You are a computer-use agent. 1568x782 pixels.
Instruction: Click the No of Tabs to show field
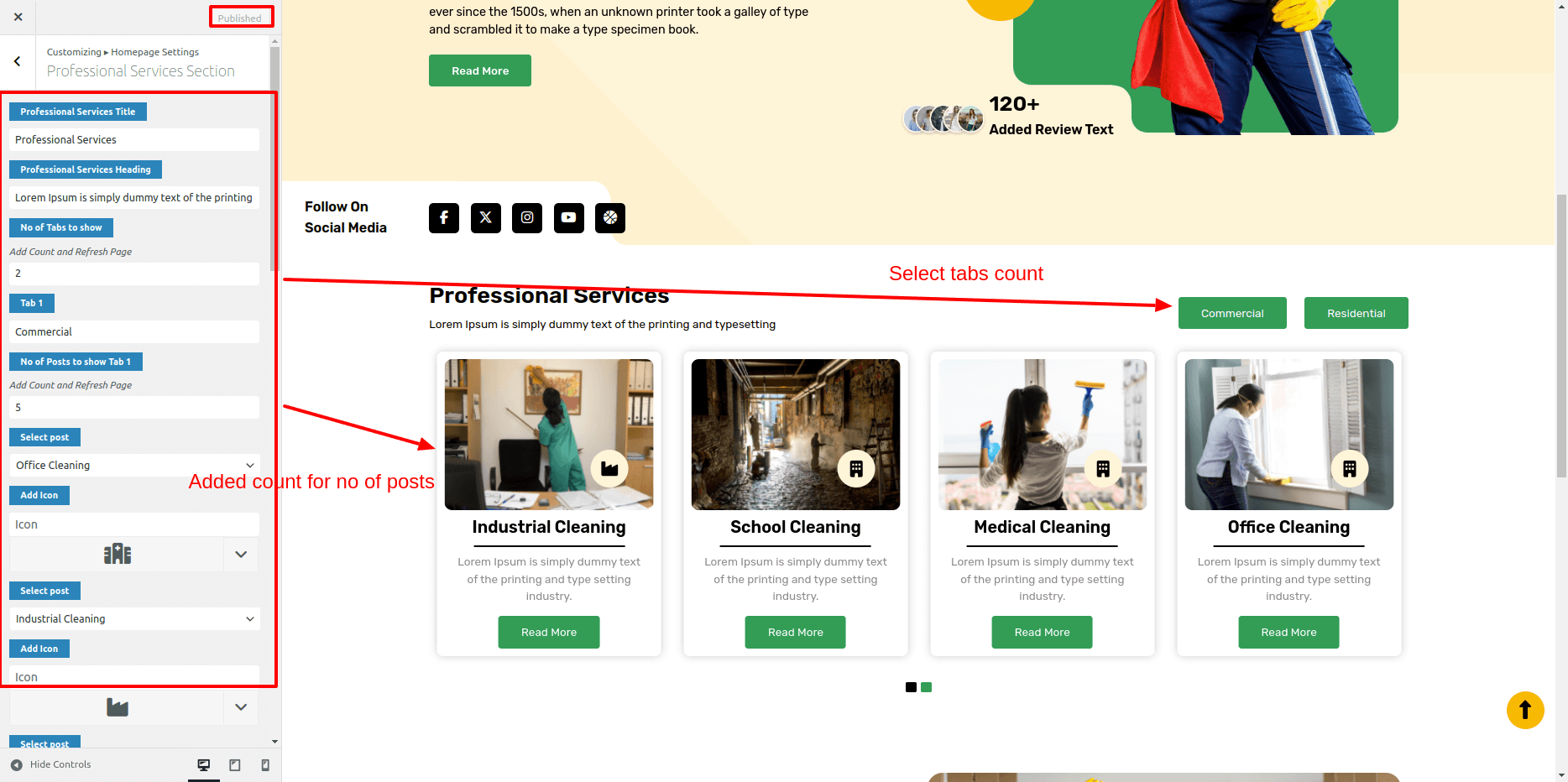[x=134, y=274]
